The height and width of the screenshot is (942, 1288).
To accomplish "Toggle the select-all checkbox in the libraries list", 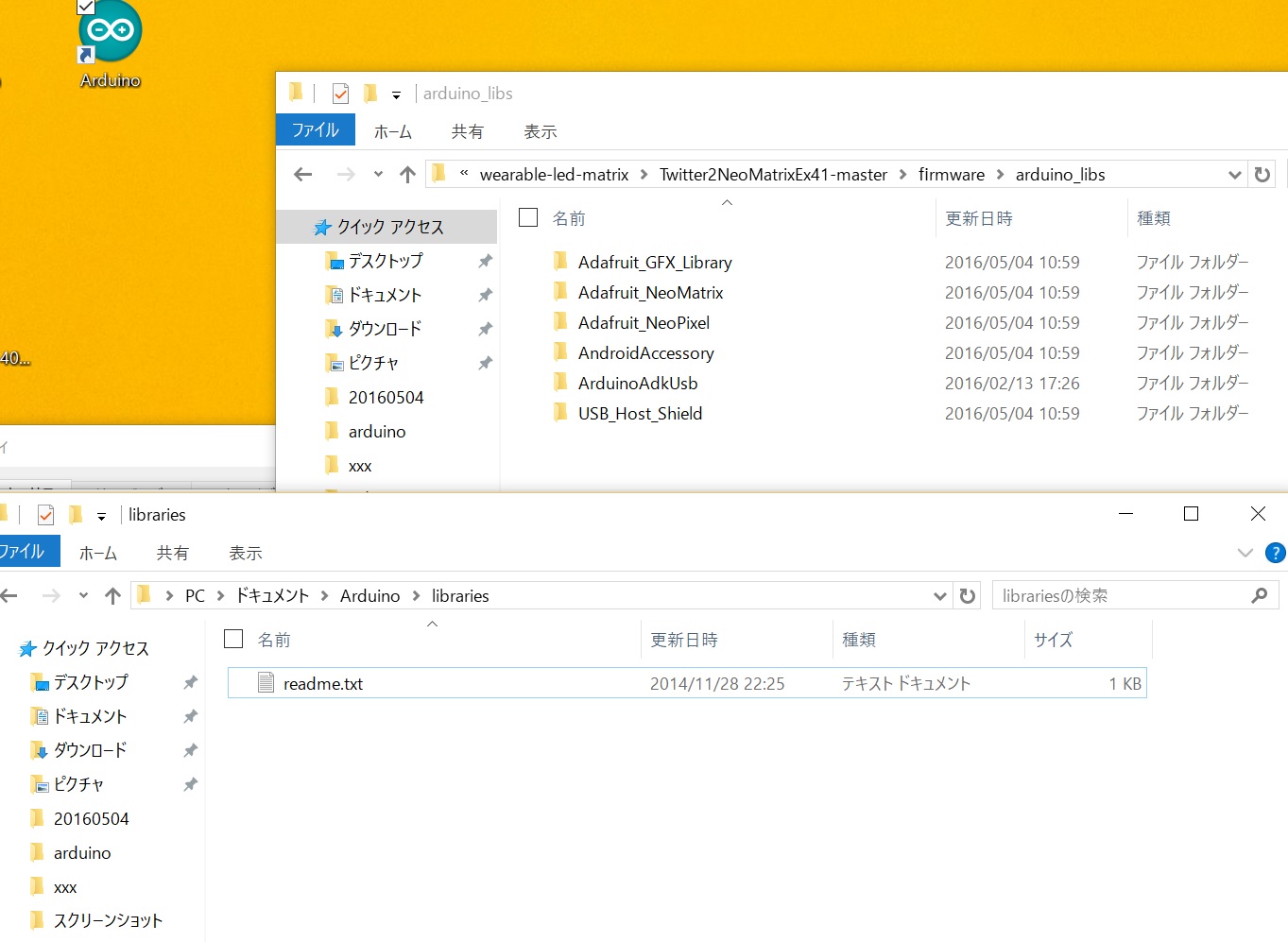I will 233,640.
